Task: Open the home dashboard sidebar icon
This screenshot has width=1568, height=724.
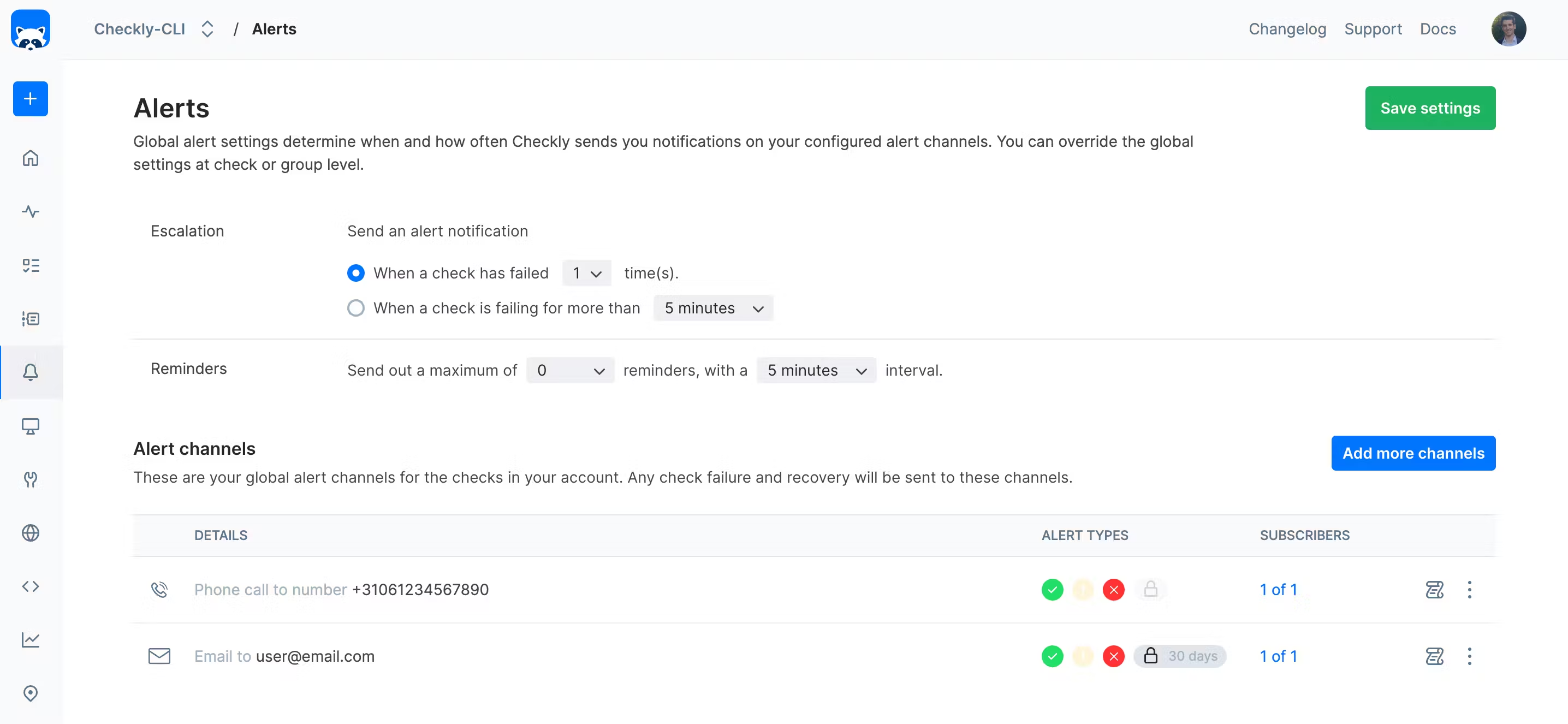Action: 31,158
